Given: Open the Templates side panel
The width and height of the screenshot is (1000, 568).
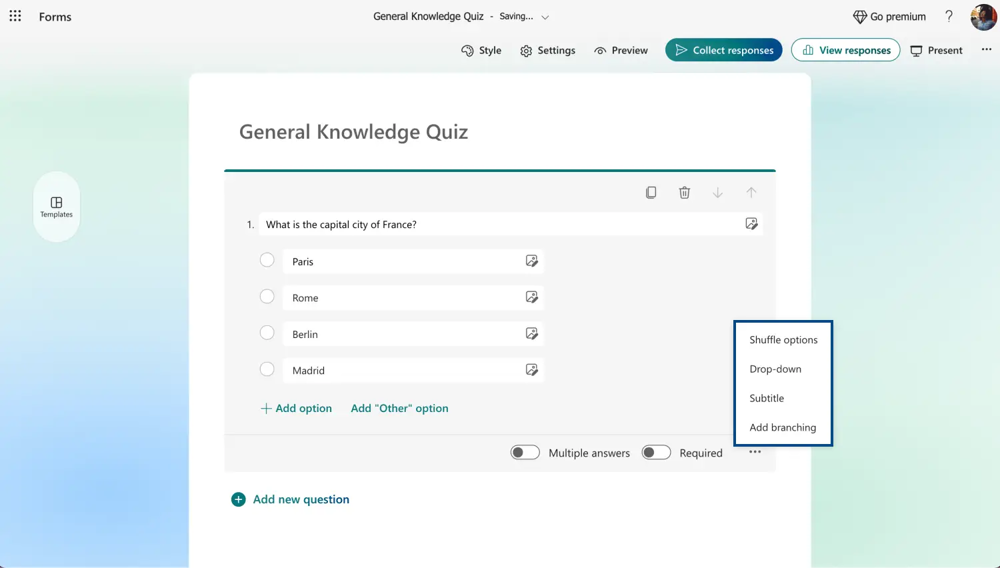Looking at the screenshot, I should (56, 206).
